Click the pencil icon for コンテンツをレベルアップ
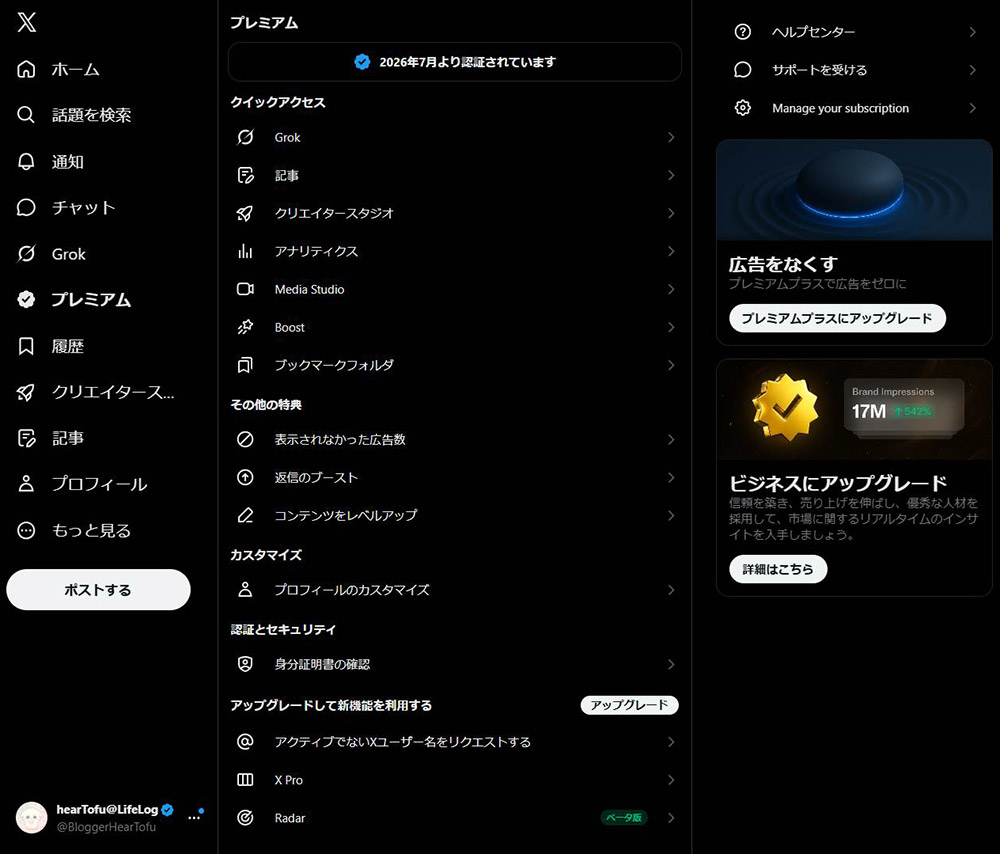 [246, 515]
